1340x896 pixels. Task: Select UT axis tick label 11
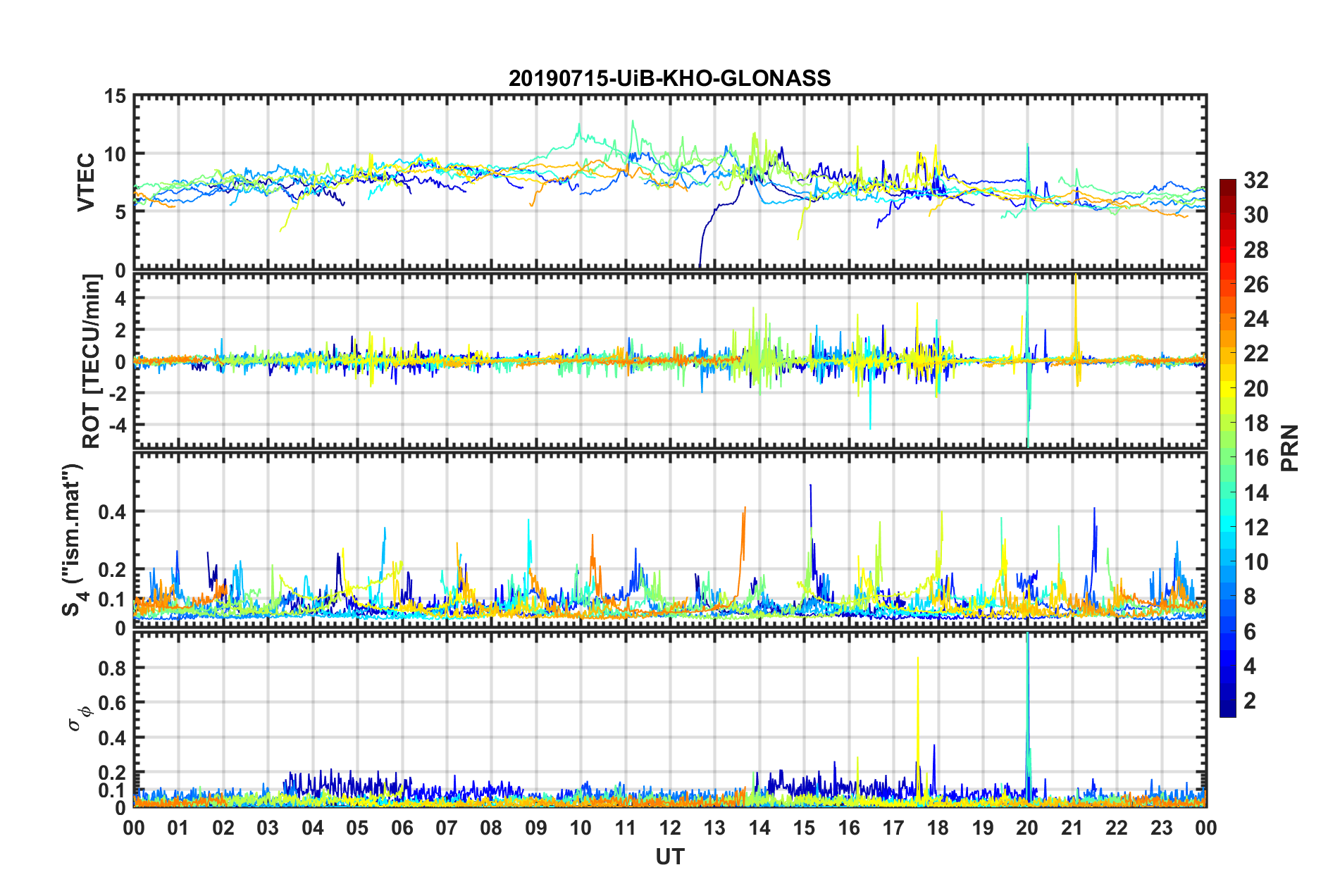[626, 828]
